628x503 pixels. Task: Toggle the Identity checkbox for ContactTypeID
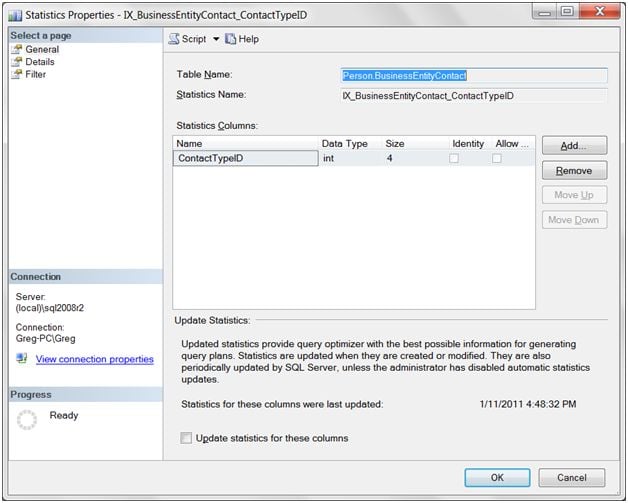click(454, 158)
